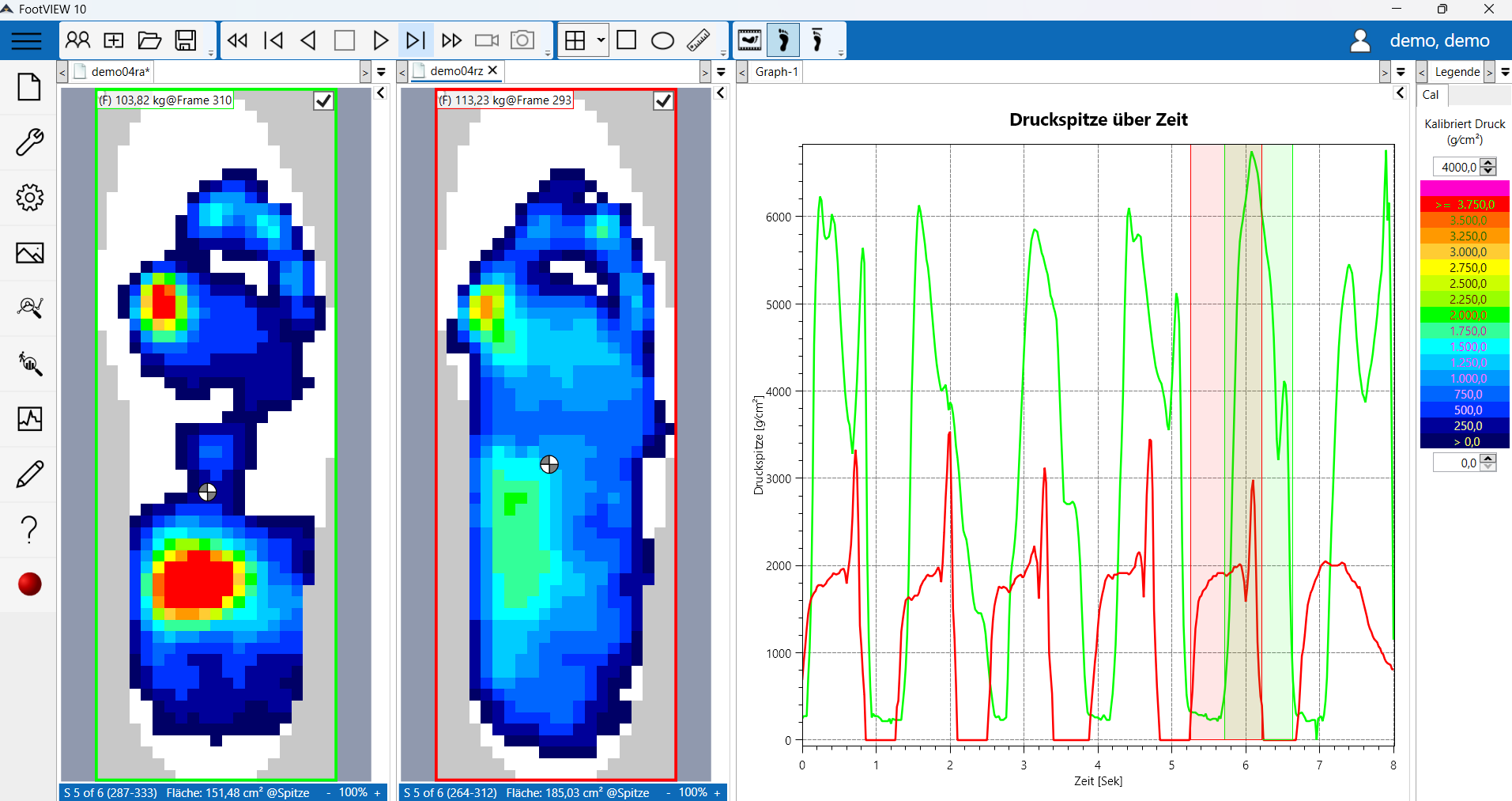Open the Graph-1 panel tab list dropdown
This screenshot has height=801, width=1512.
pos(1401,72)
